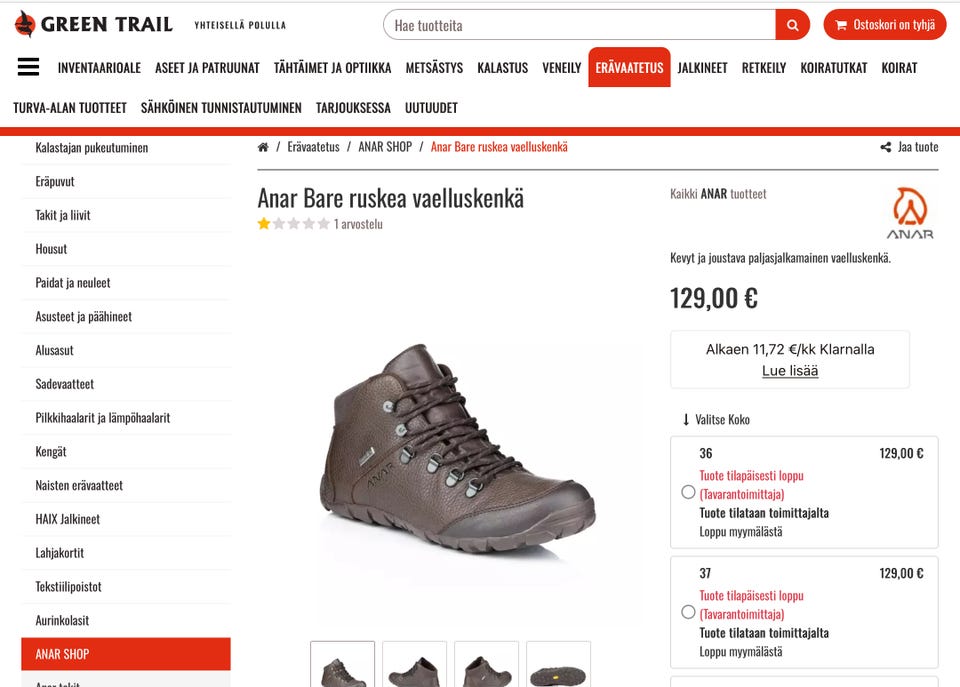960x687 pixels.
Task: Click the Lue lisää Klarna link
Action: click(790, 370)
